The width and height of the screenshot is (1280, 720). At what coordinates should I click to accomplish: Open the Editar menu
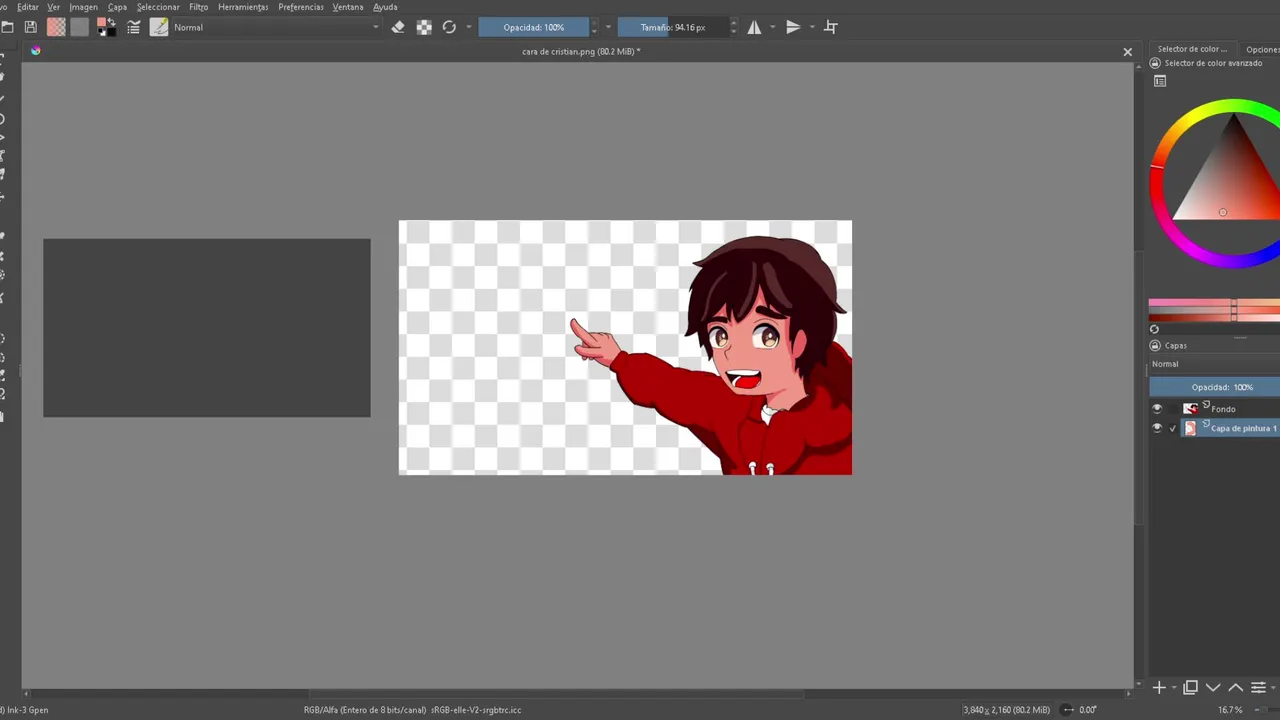click(x=27, y=7)
